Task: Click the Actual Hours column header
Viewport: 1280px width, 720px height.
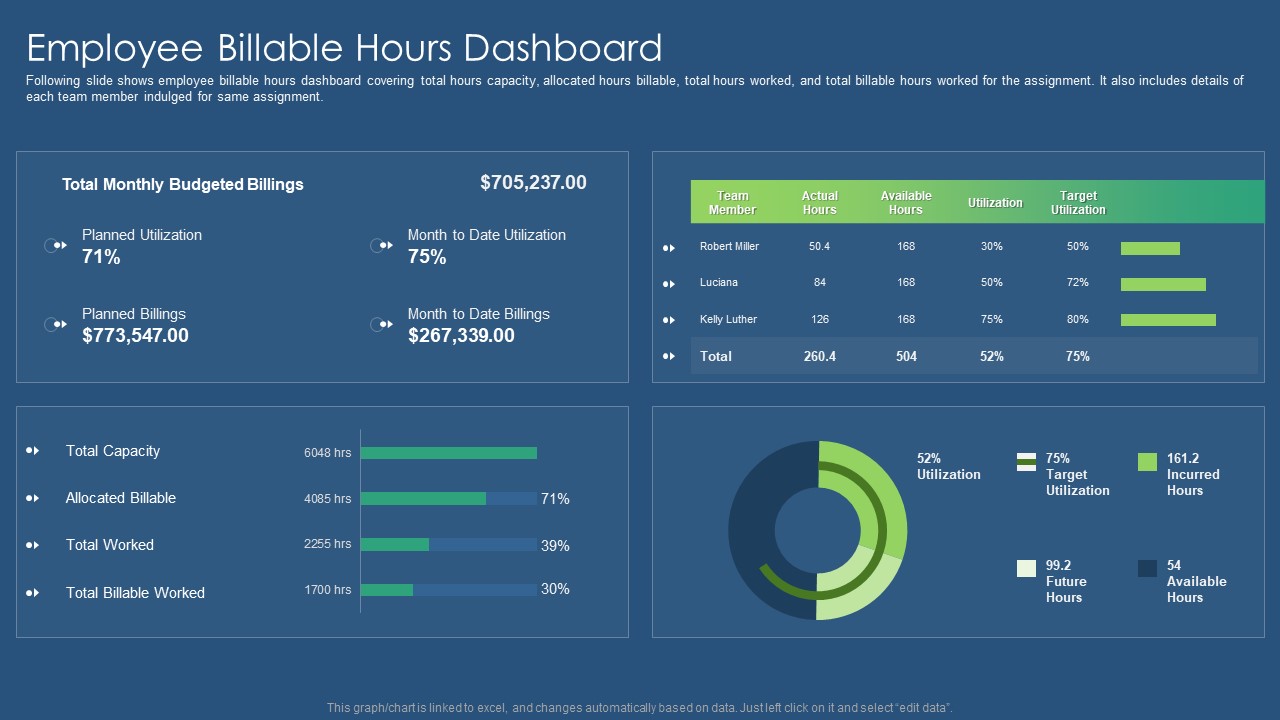Action: click(820, 203)
